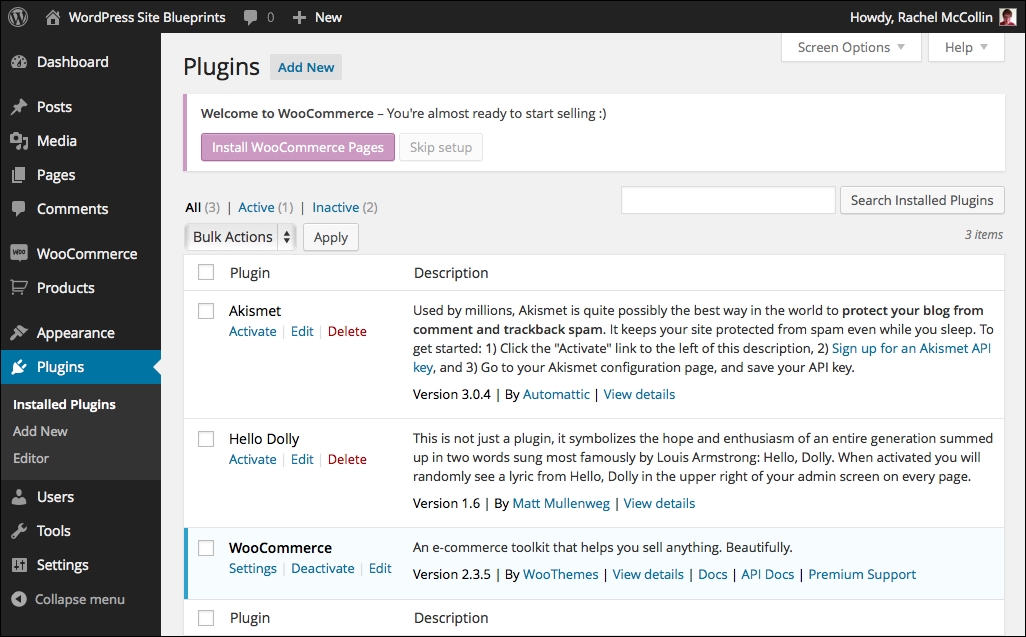Open Howdy, Rachel McCollin account menu
The width and height of the screenshot is (1026, 637).
pos(932,18)
